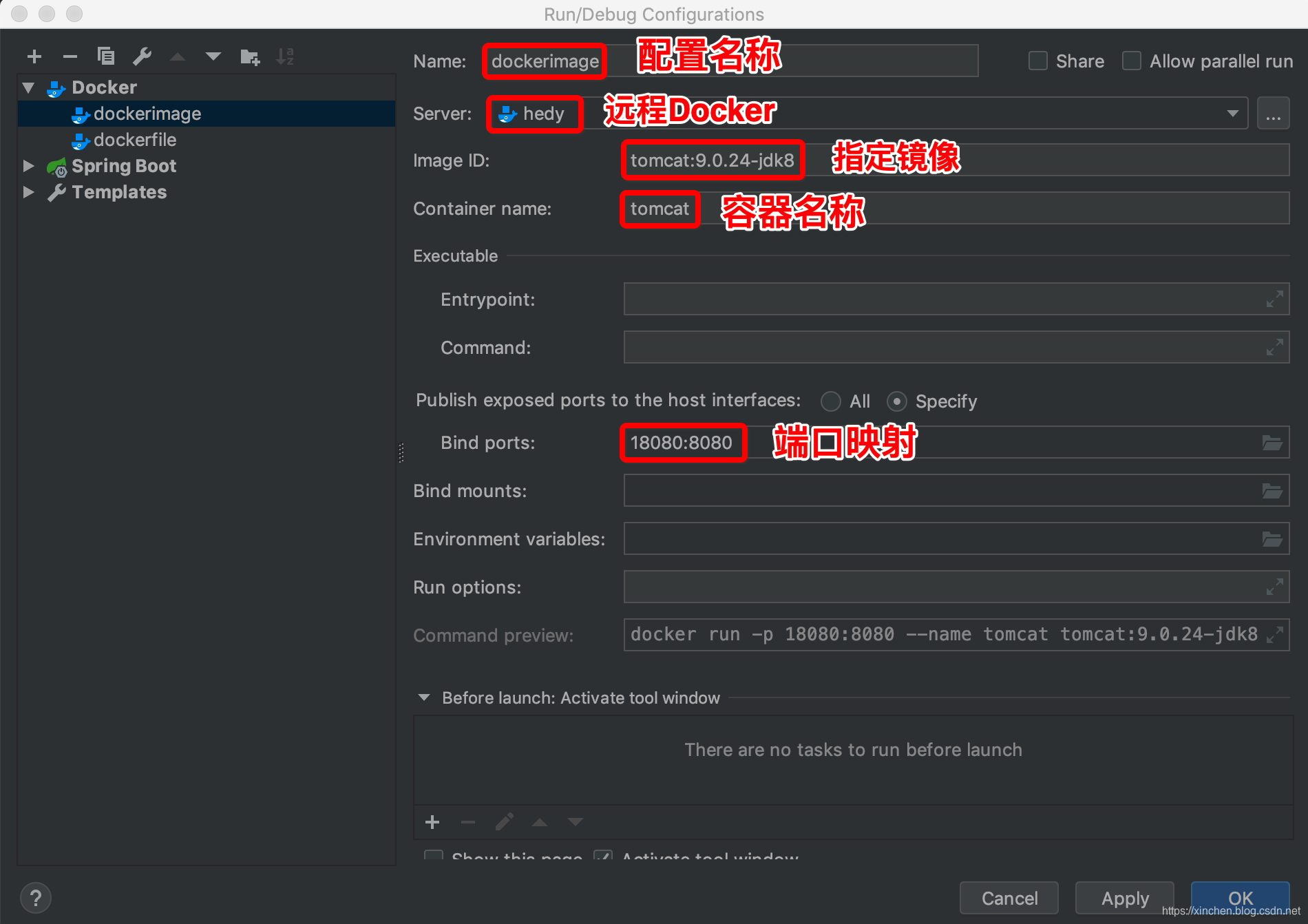
Task: Edit the Image ID field
Action: coord(956,160)
